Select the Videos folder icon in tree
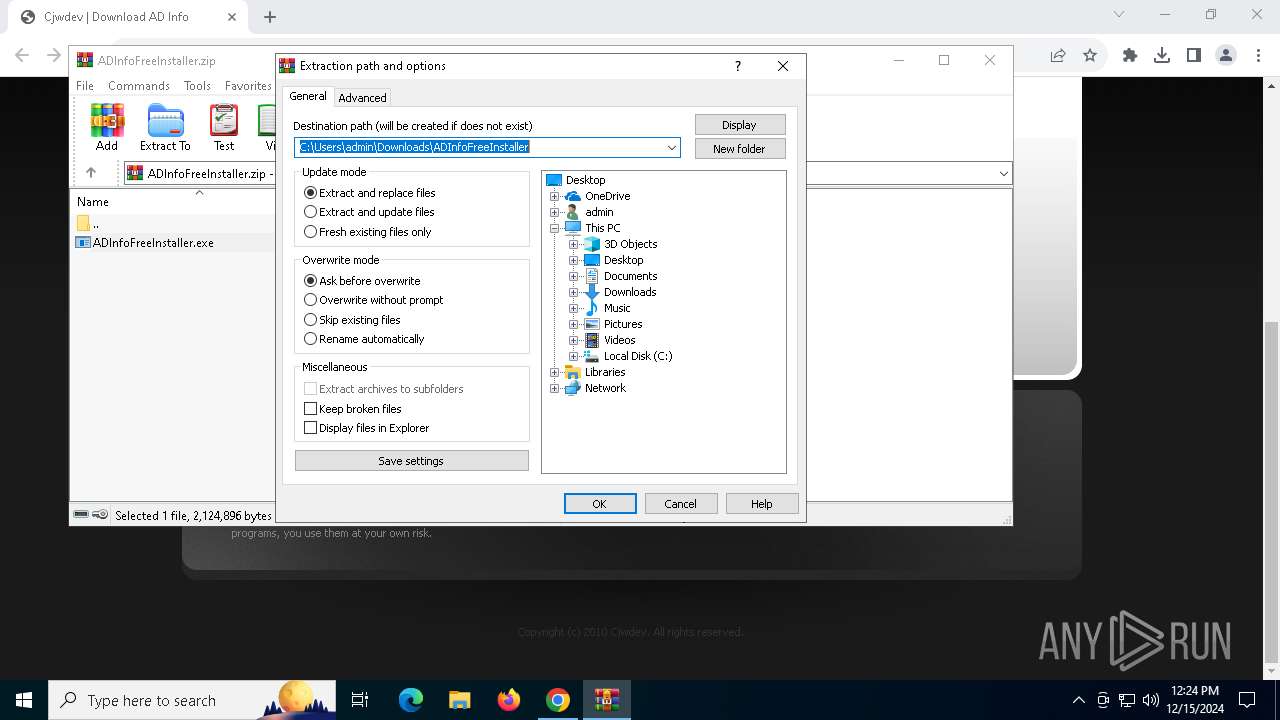The width and height of the screenshot is (1280, 720). (592, 340)
